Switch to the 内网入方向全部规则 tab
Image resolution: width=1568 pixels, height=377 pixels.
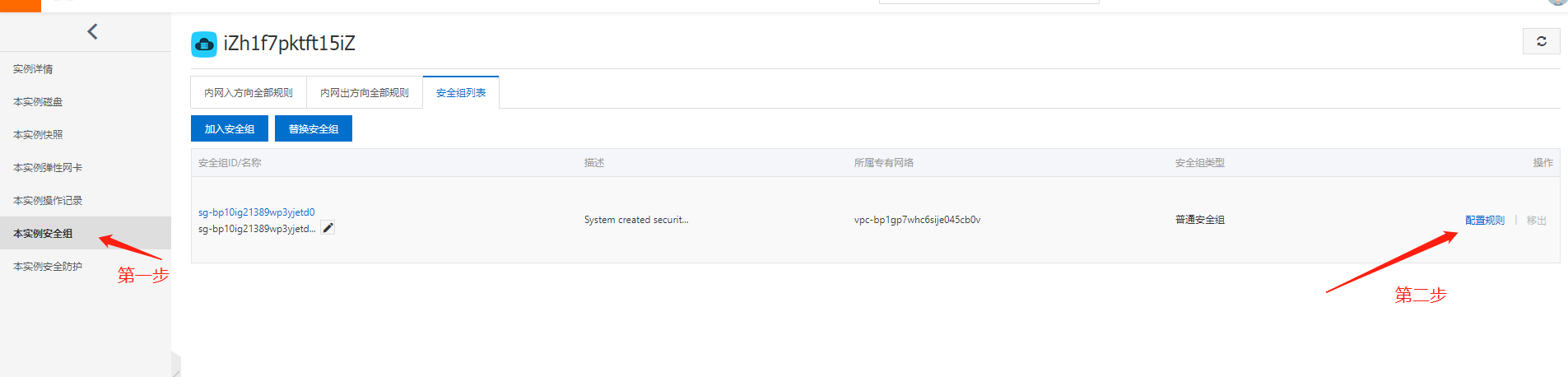[x=249, y=92]
